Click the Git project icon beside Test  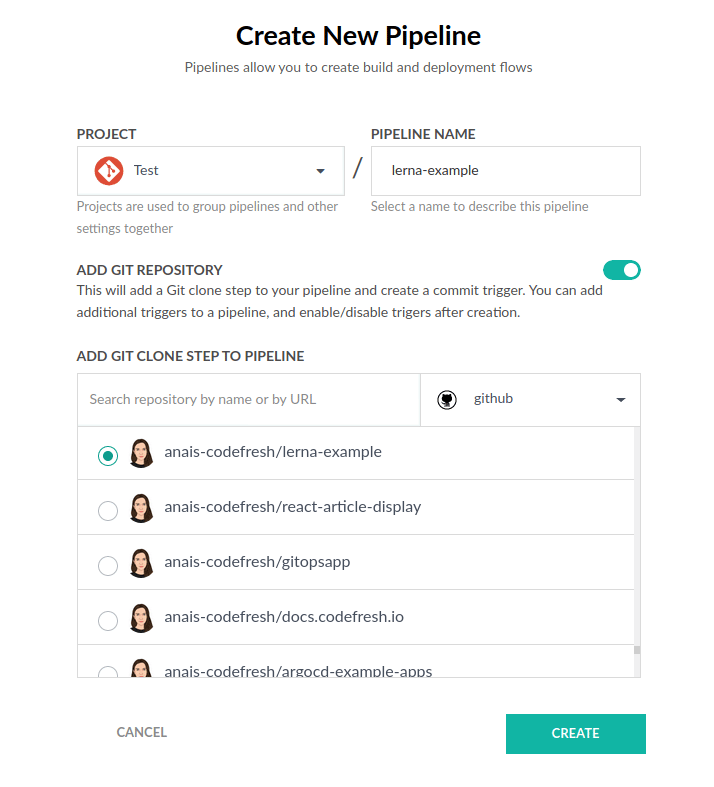point(109,171)
